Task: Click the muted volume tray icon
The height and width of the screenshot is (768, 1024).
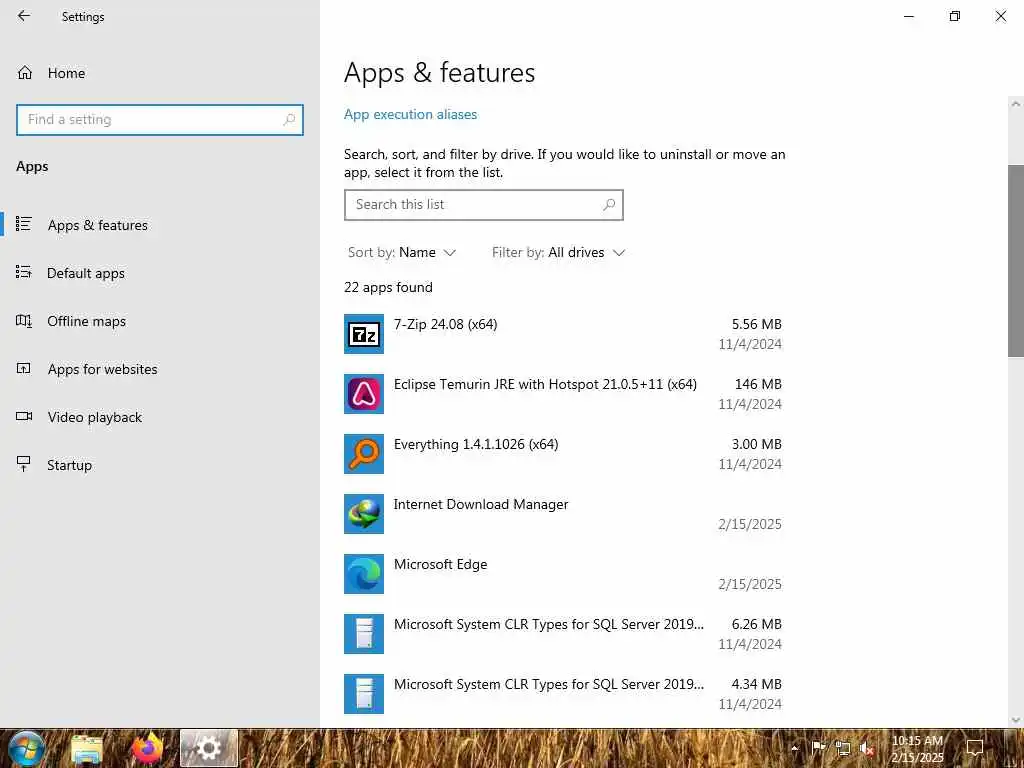Action: [x=867, y=748]
